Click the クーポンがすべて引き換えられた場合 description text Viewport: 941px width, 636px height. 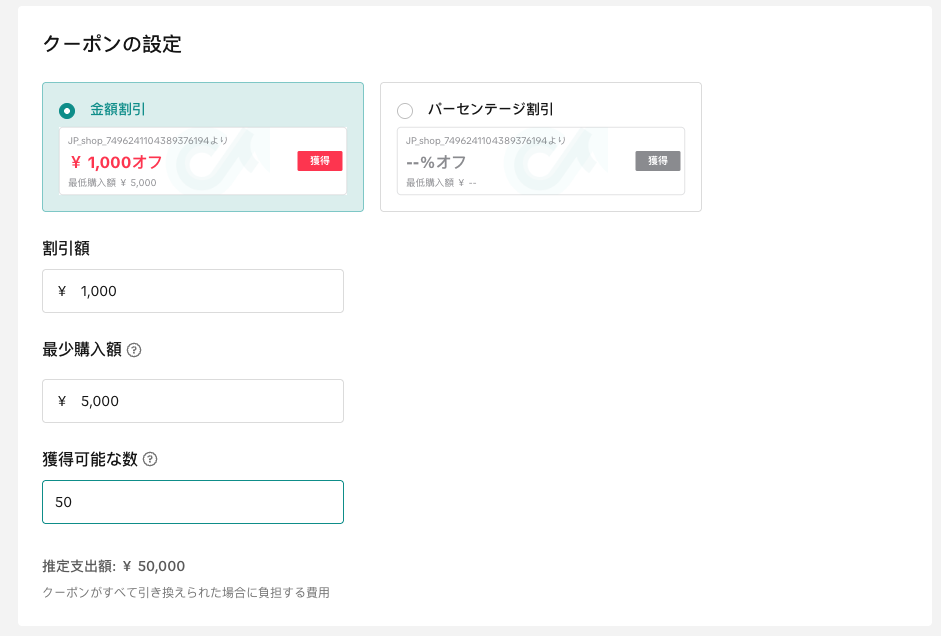click(185, 593)
